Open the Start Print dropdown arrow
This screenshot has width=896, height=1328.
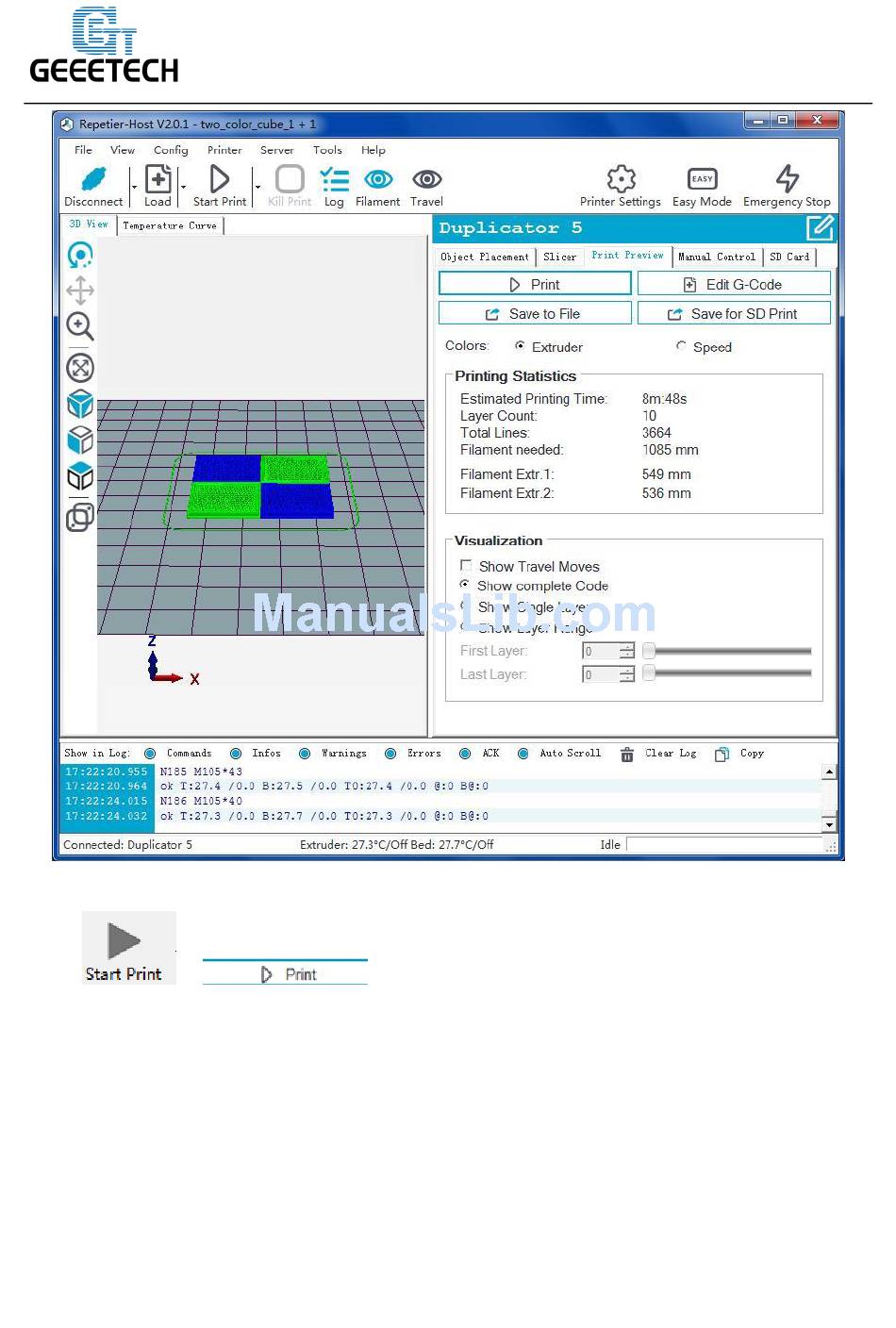pyautogui.click(x=257, y=188)
